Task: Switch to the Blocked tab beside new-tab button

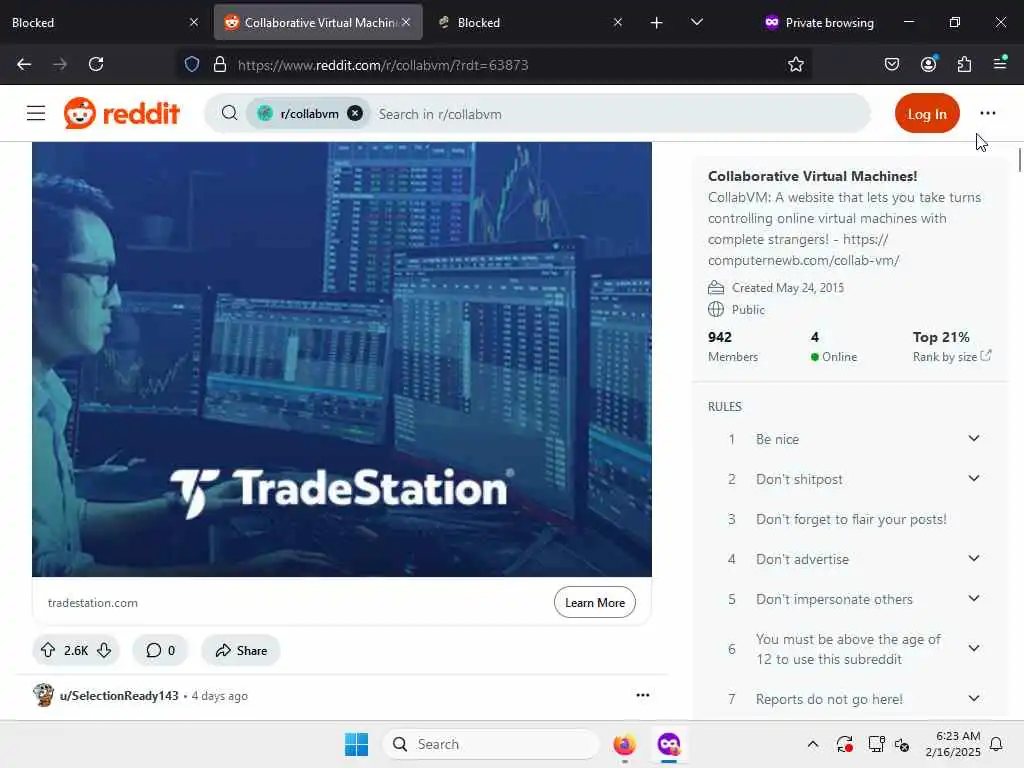Action: tap(529, 22)
